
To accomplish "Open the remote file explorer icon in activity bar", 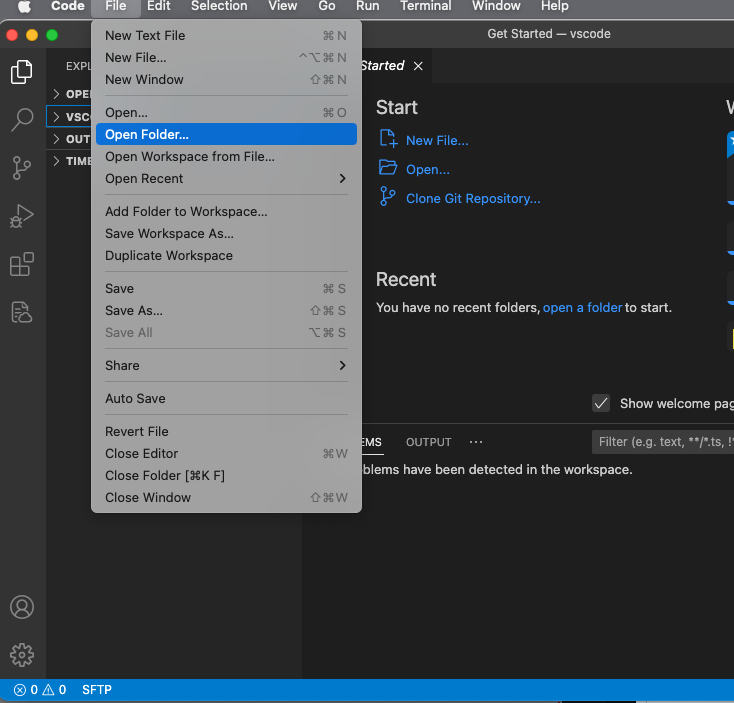I will coord(22,312).
